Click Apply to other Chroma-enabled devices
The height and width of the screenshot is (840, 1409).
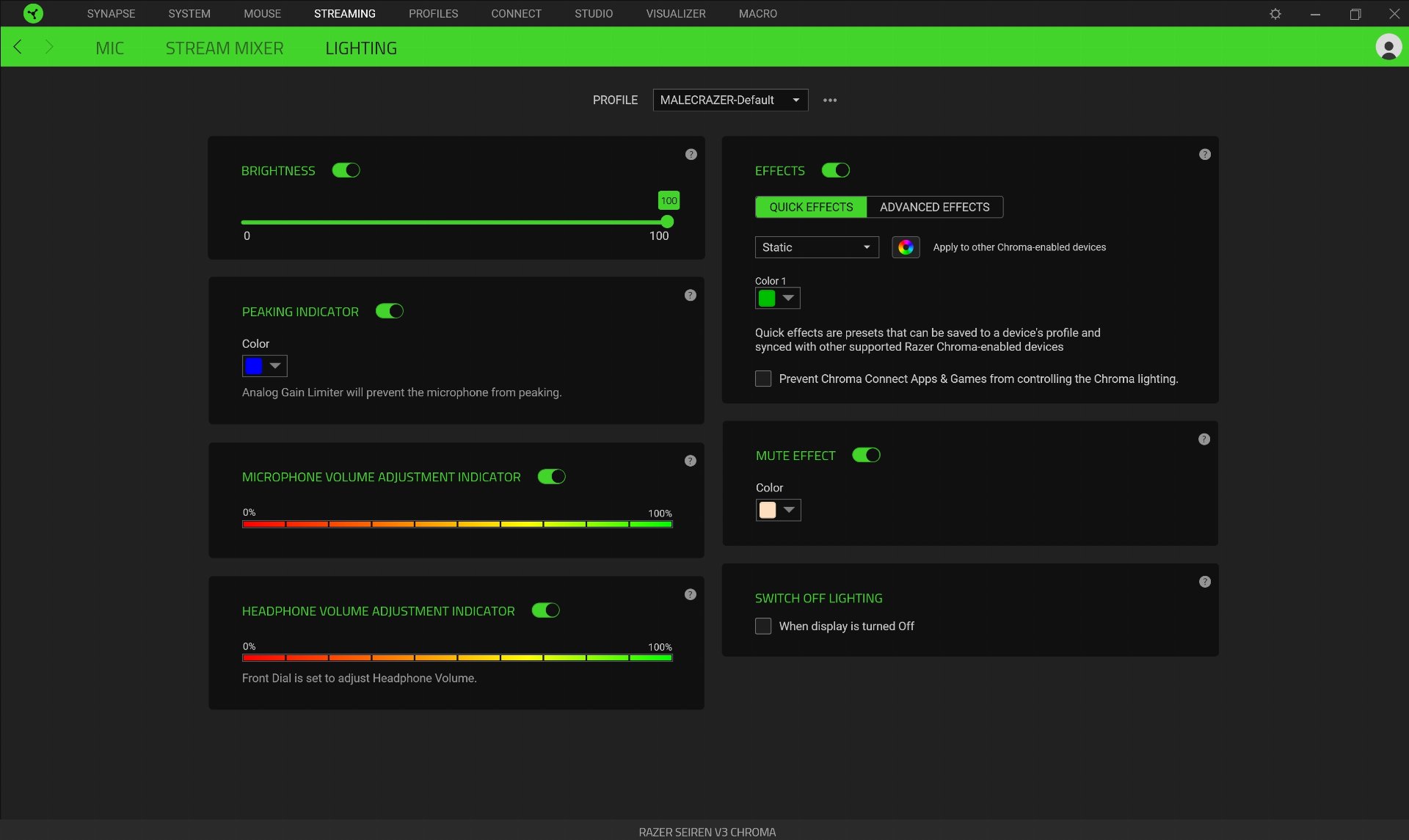[1019, 247]
